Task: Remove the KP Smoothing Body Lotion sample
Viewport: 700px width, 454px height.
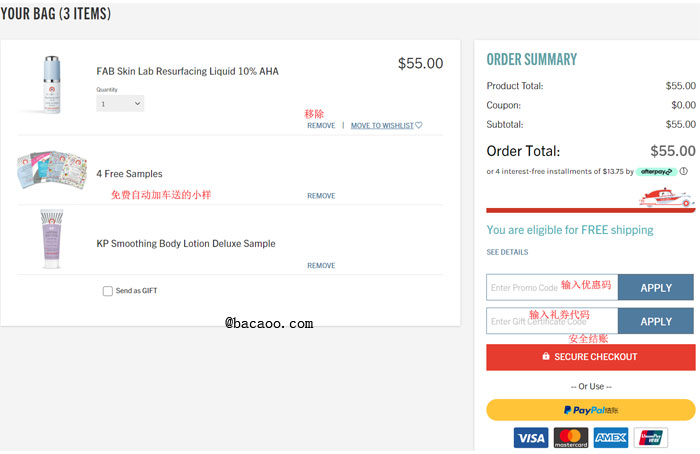Action: [x=321, y=266]
